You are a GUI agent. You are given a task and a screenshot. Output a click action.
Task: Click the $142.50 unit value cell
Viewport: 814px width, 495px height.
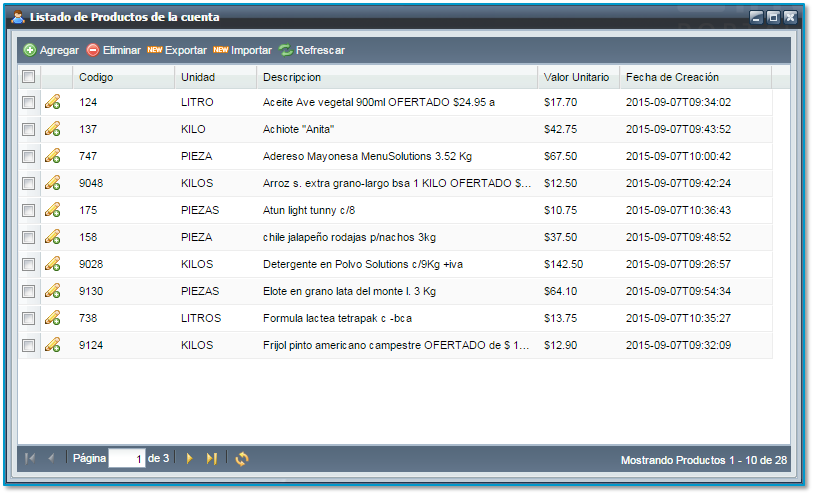(x=563, y=264)
